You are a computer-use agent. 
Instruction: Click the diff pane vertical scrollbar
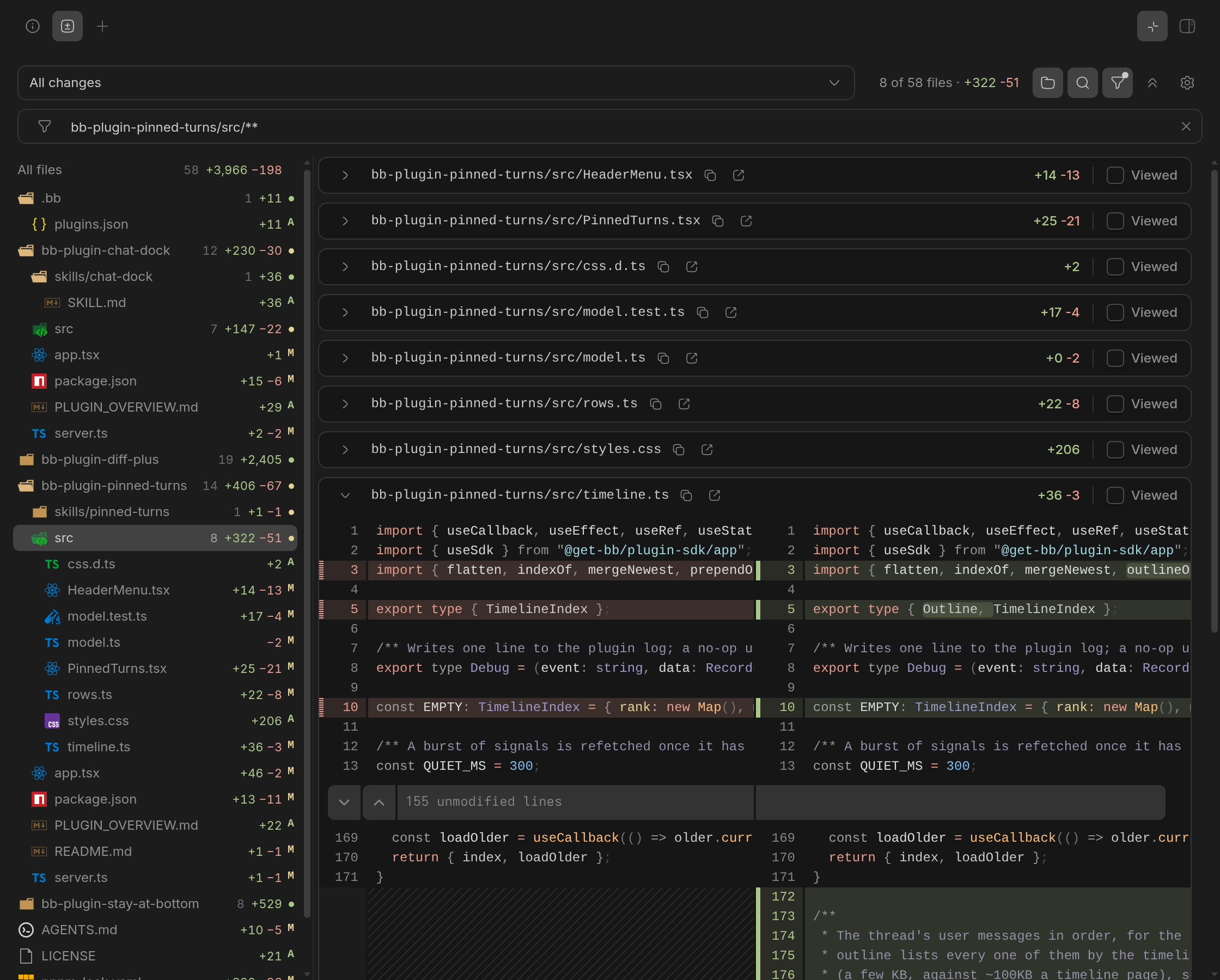click(1214, 401)
